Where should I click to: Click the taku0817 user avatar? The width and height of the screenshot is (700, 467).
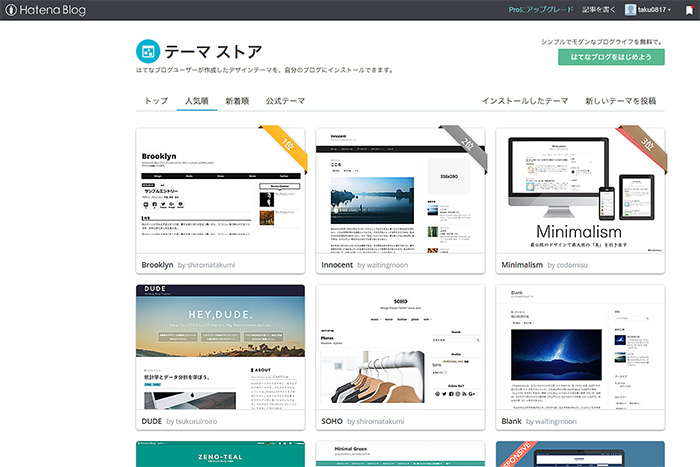click(x=629, y=10)
